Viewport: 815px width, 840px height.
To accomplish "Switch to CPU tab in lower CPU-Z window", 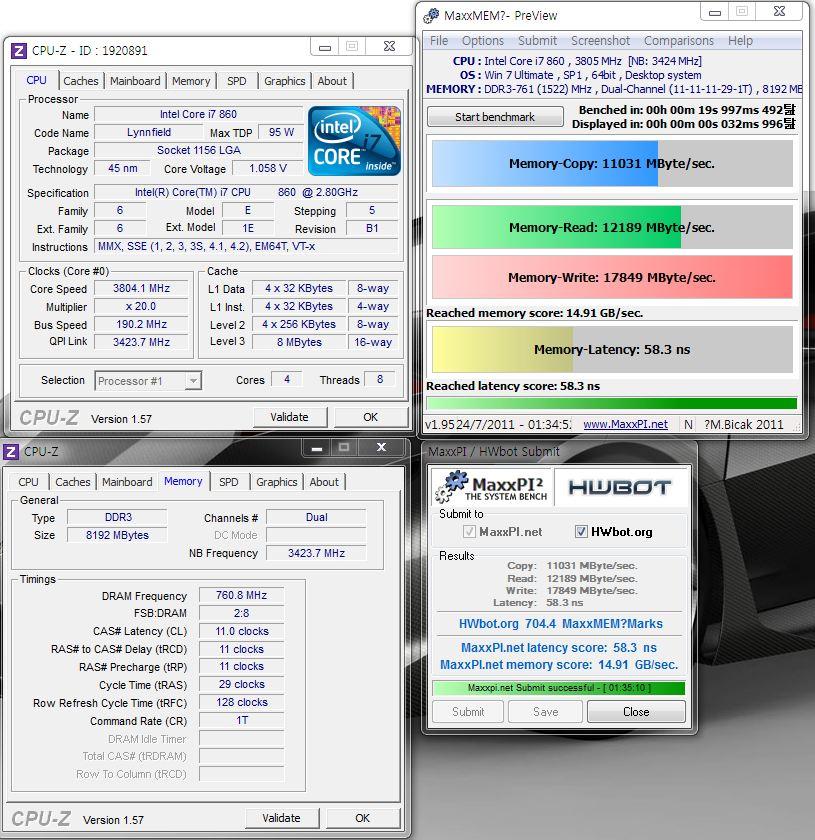I will [x=28, y=482].
